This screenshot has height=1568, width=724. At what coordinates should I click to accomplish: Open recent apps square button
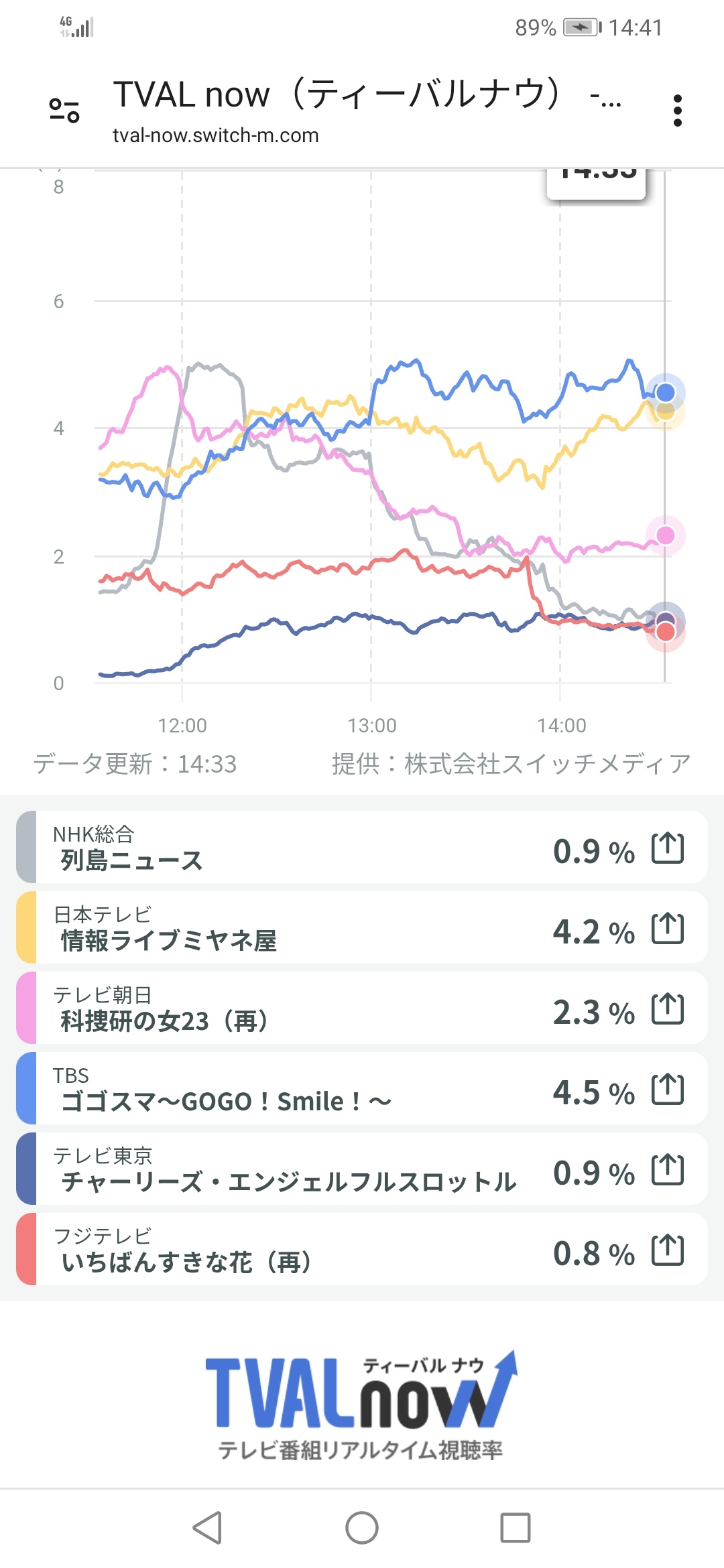pos(515,1528)
